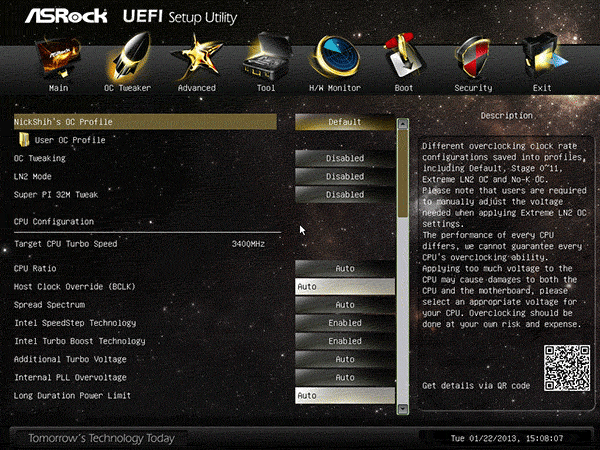Open the H/W Monitor radar icon

[x=334, y=62]
